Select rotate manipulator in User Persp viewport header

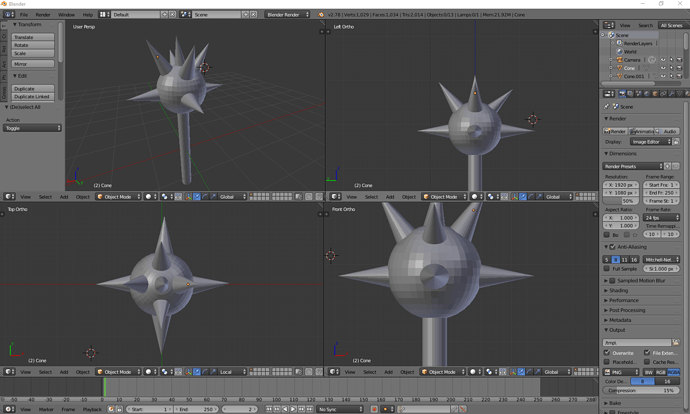click(x=205, y=197)
